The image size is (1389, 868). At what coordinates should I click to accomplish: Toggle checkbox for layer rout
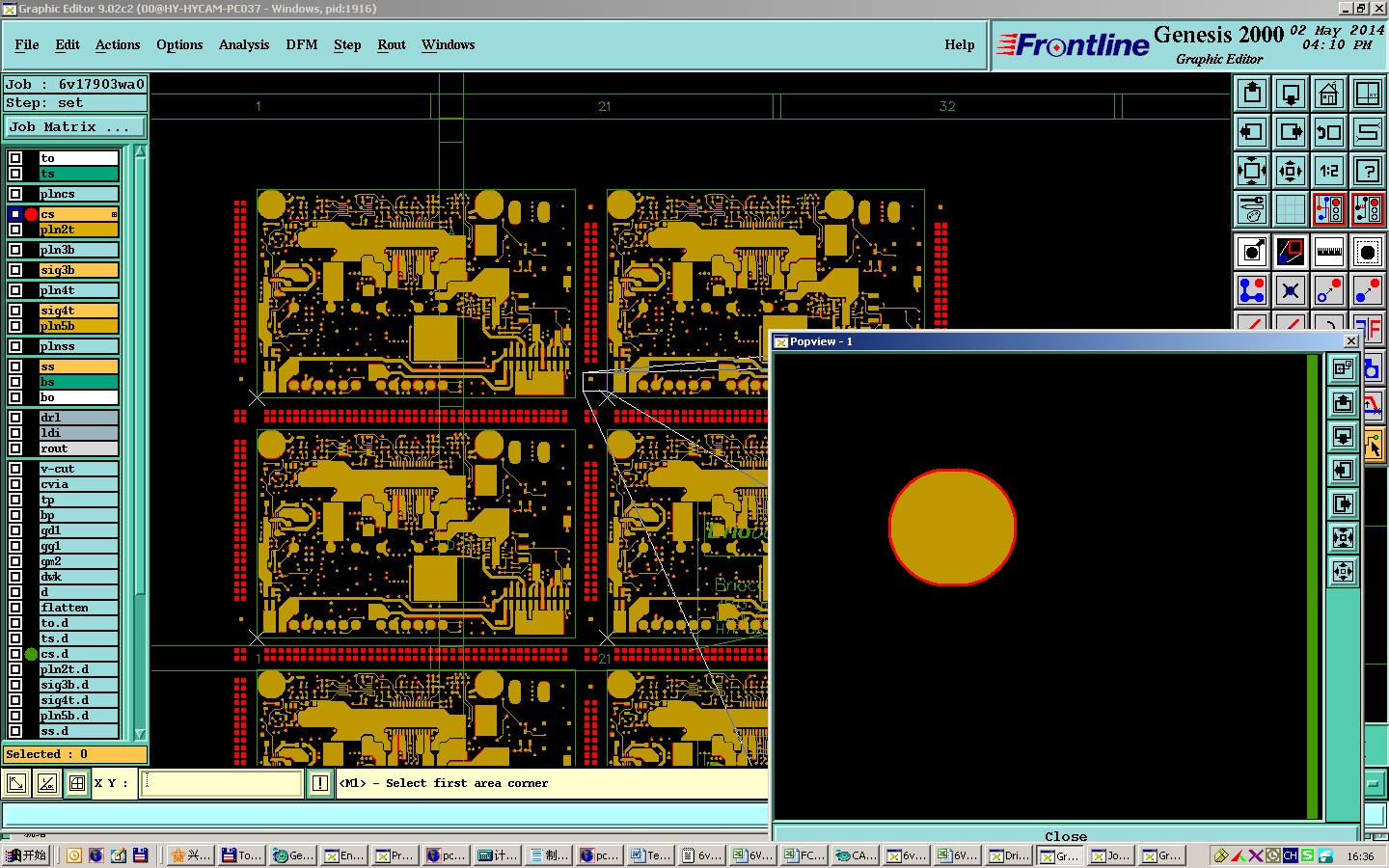15,448
